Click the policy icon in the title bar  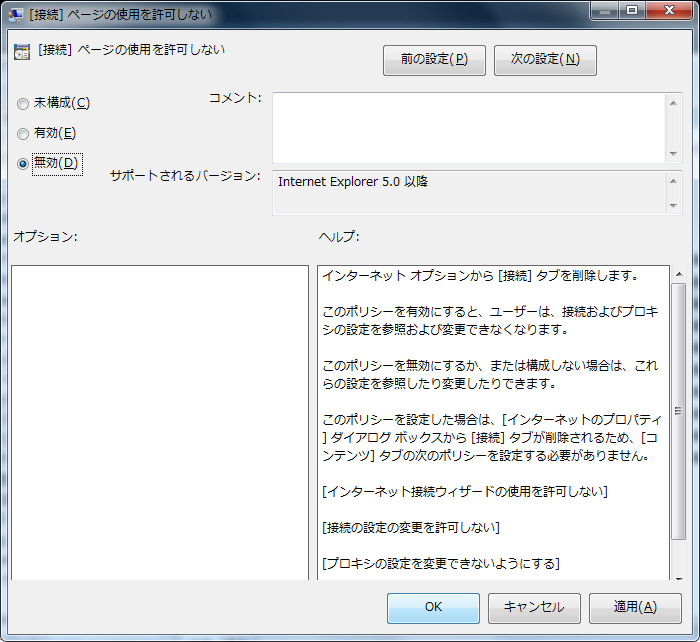tap(16, 14)
